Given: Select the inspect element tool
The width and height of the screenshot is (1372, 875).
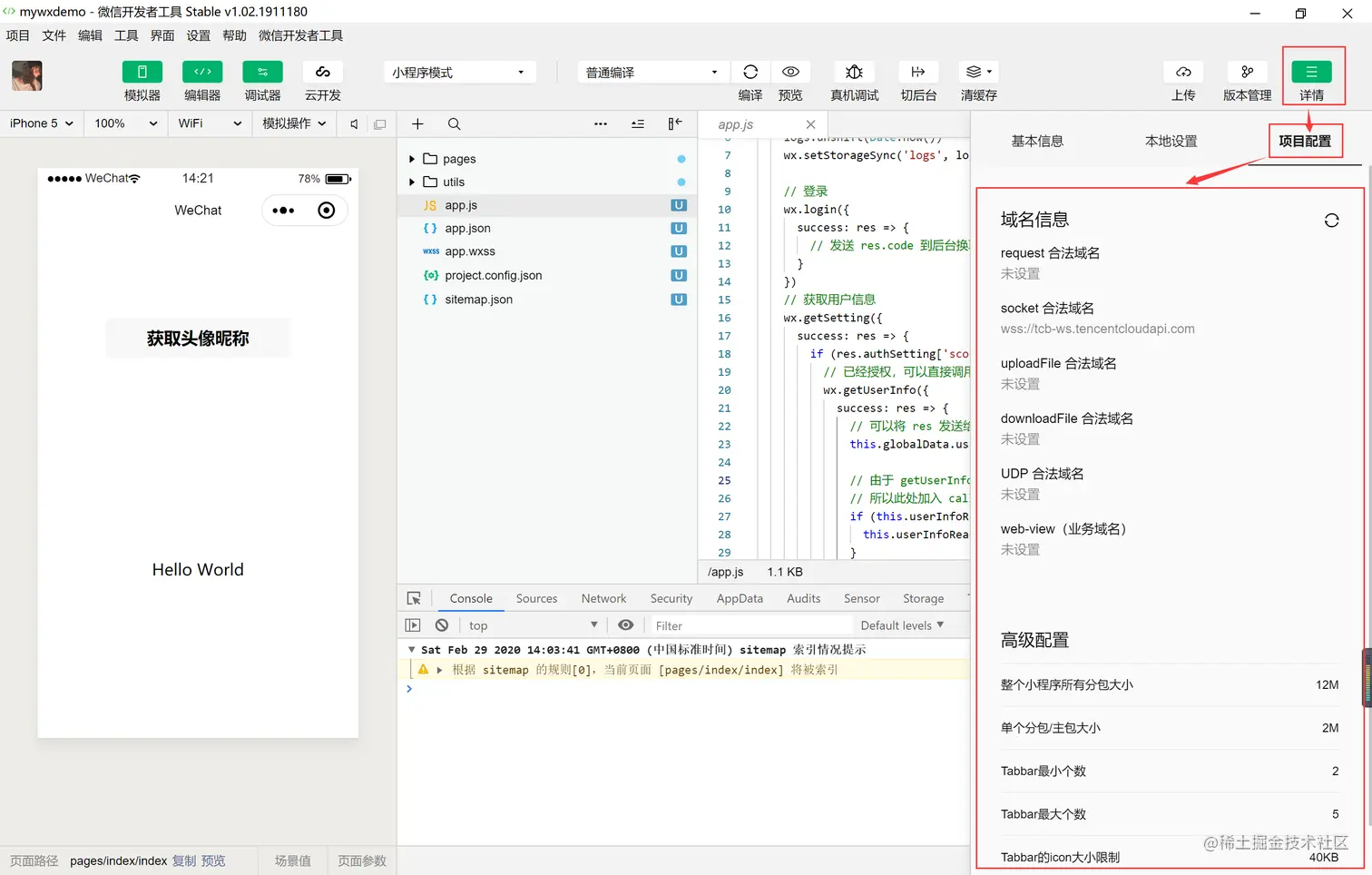Looking at the screenshot, I should coord(414,598).
